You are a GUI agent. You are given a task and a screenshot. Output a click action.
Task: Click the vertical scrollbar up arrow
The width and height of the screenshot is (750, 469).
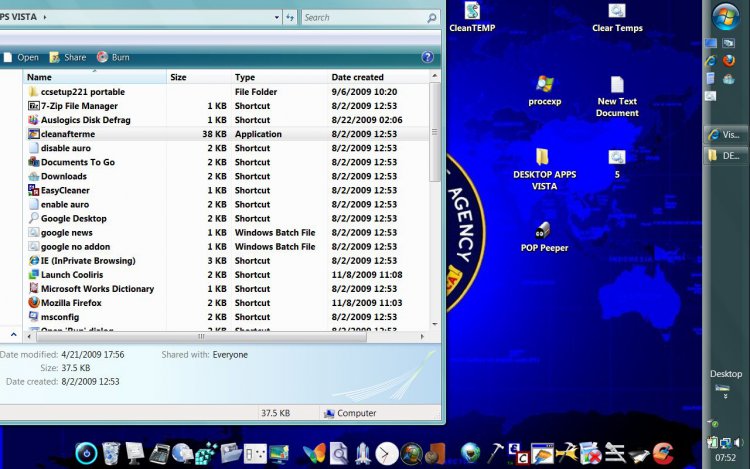point(435,76)
